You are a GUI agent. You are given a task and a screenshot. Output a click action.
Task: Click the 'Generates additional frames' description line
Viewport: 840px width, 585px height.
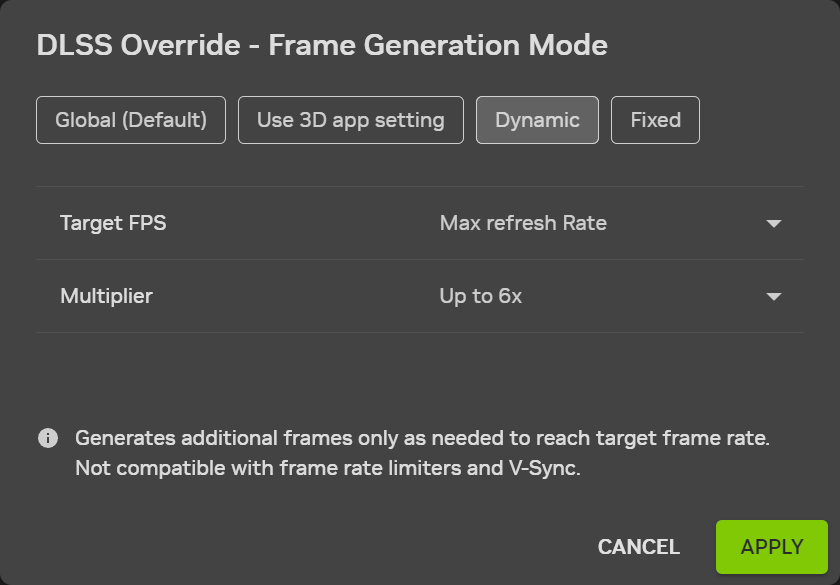(x=422, y=438)
